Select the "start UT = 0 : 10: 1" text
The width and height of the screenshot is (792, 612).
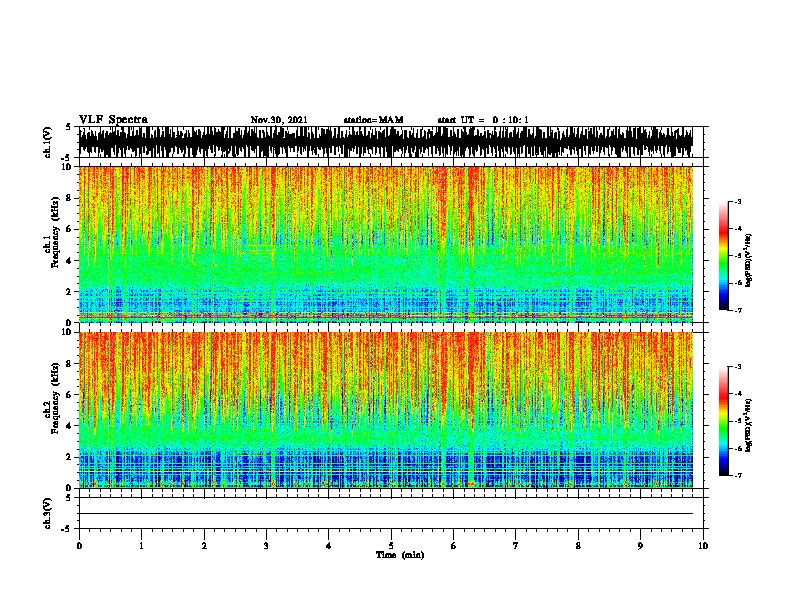point(483,120)
